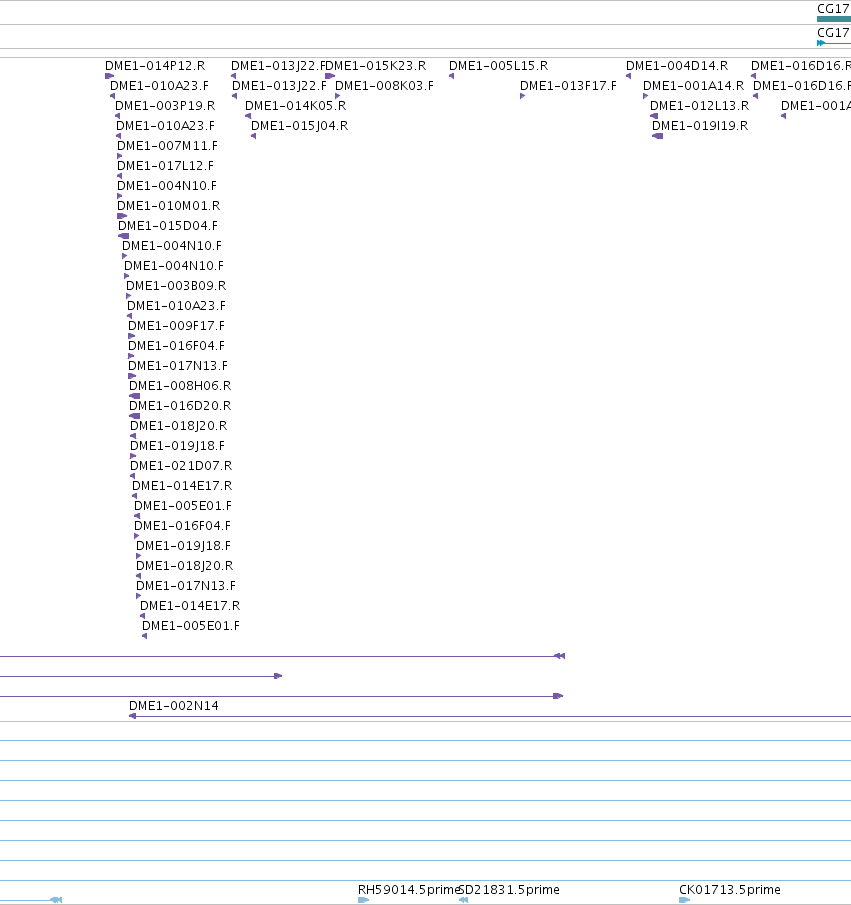Click the arrow glyph under DME1-015D04.F
The image size is (851, 905).
(x=124, y=236)
